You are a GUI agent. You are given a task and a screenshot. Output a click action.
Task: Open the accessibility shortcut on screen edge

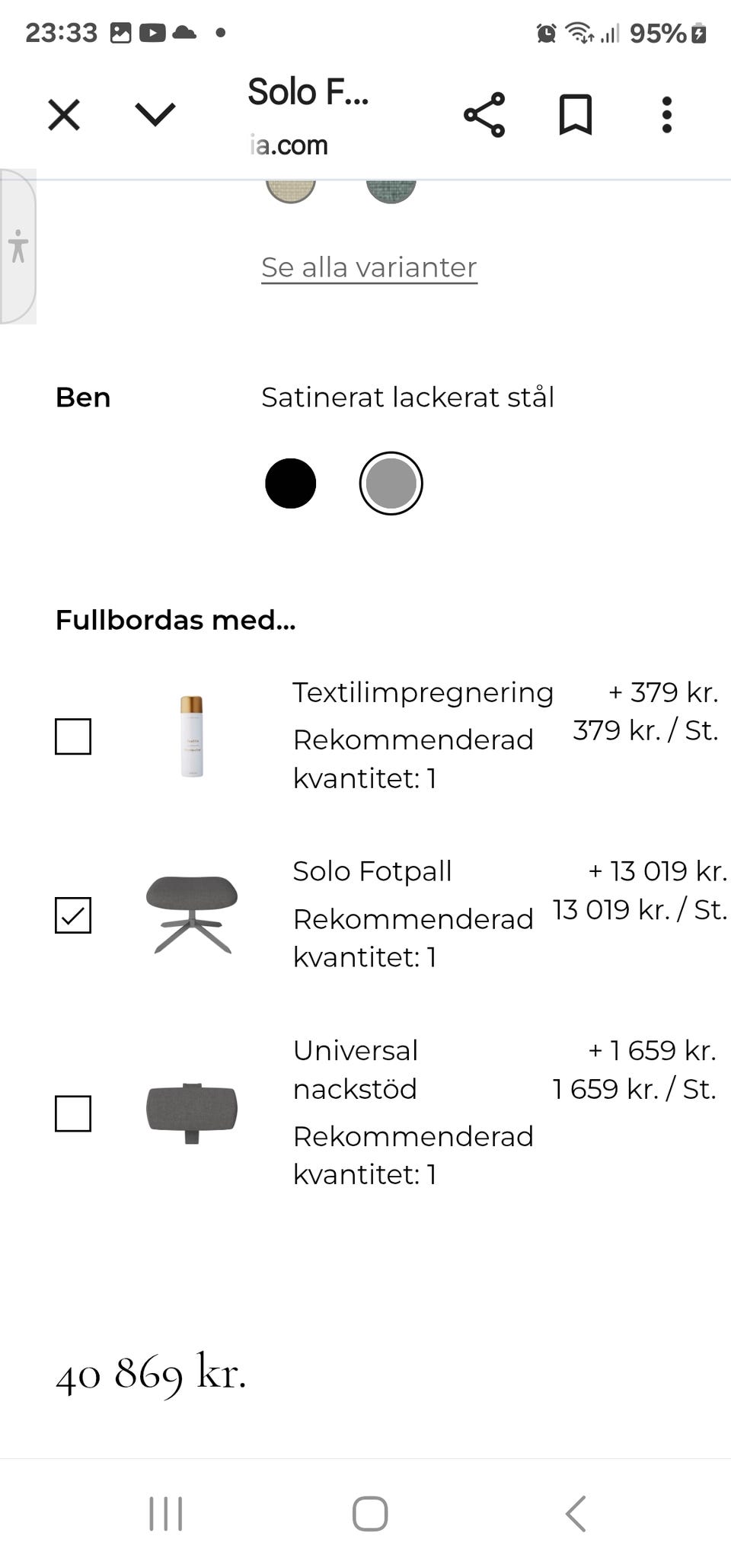(19, 246)
